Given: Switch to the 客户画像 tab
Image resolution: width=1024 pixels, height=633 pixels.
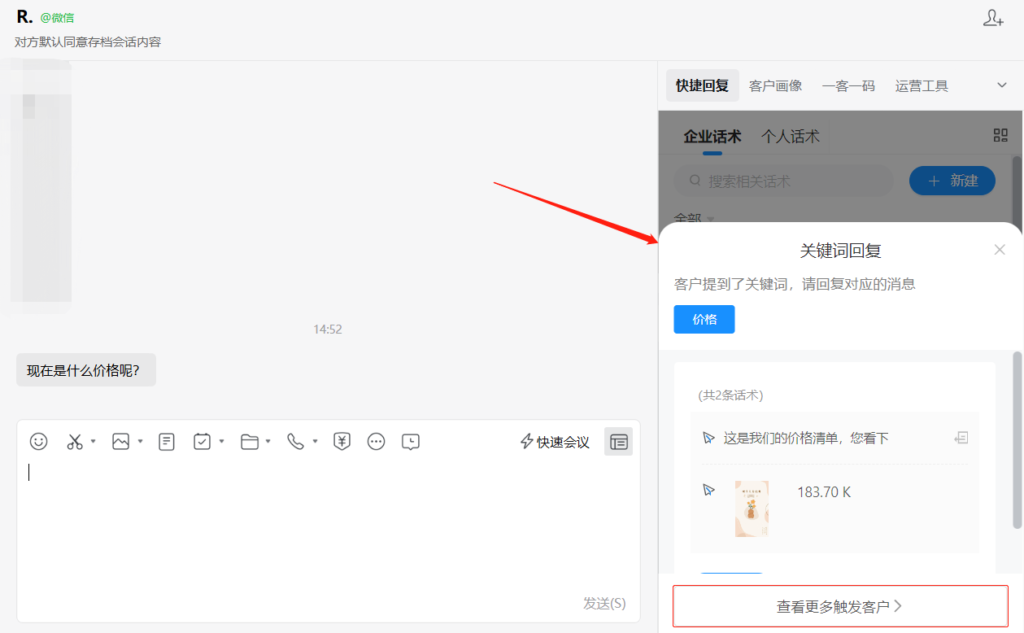Looking at the screenshot, I should coord(775,86).
